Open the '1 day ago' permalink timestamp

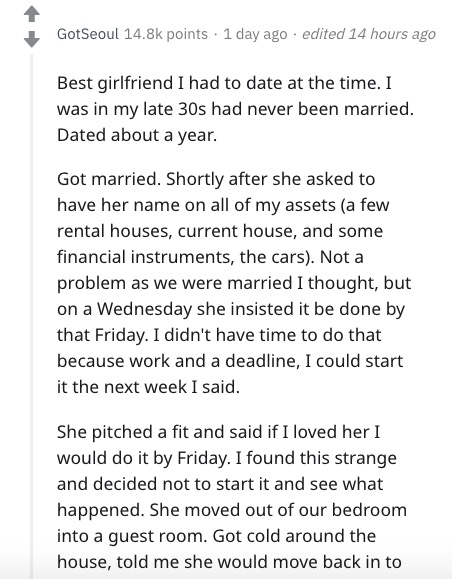[x=255, y=34]
